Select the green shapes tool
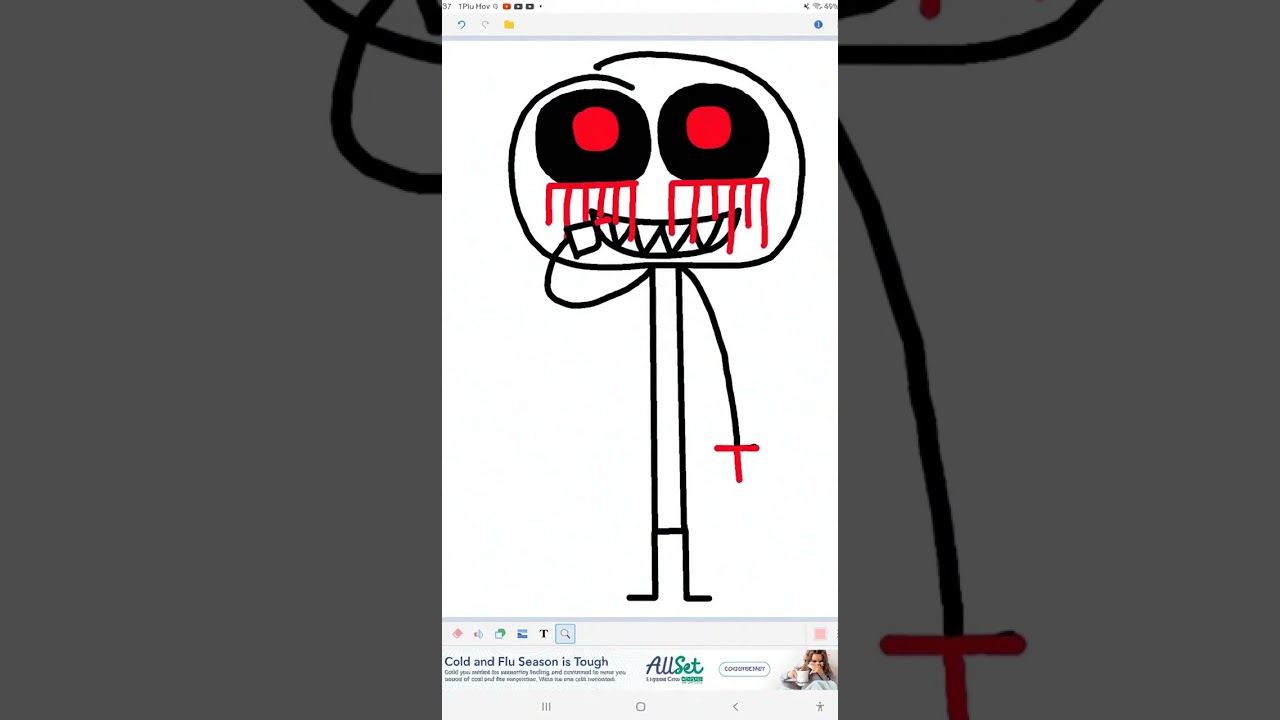1280x720 pixels. [x=500, y=634]
